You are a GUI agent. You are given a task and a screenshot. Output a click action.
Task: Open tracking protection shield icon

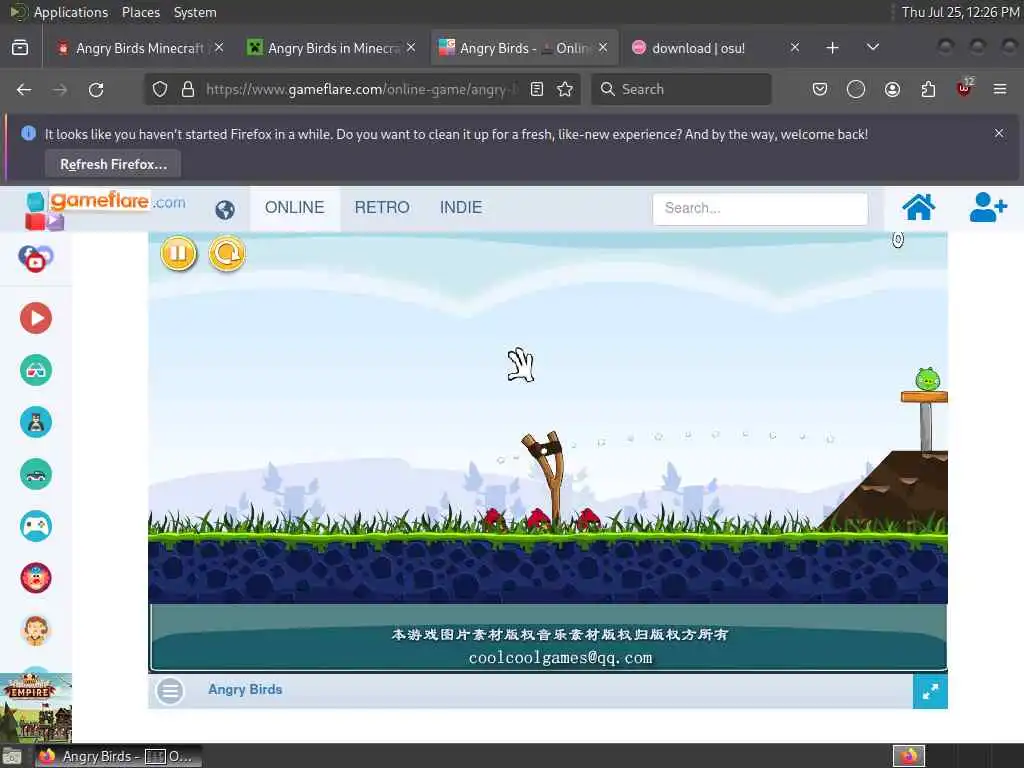[x=160, y=89]
